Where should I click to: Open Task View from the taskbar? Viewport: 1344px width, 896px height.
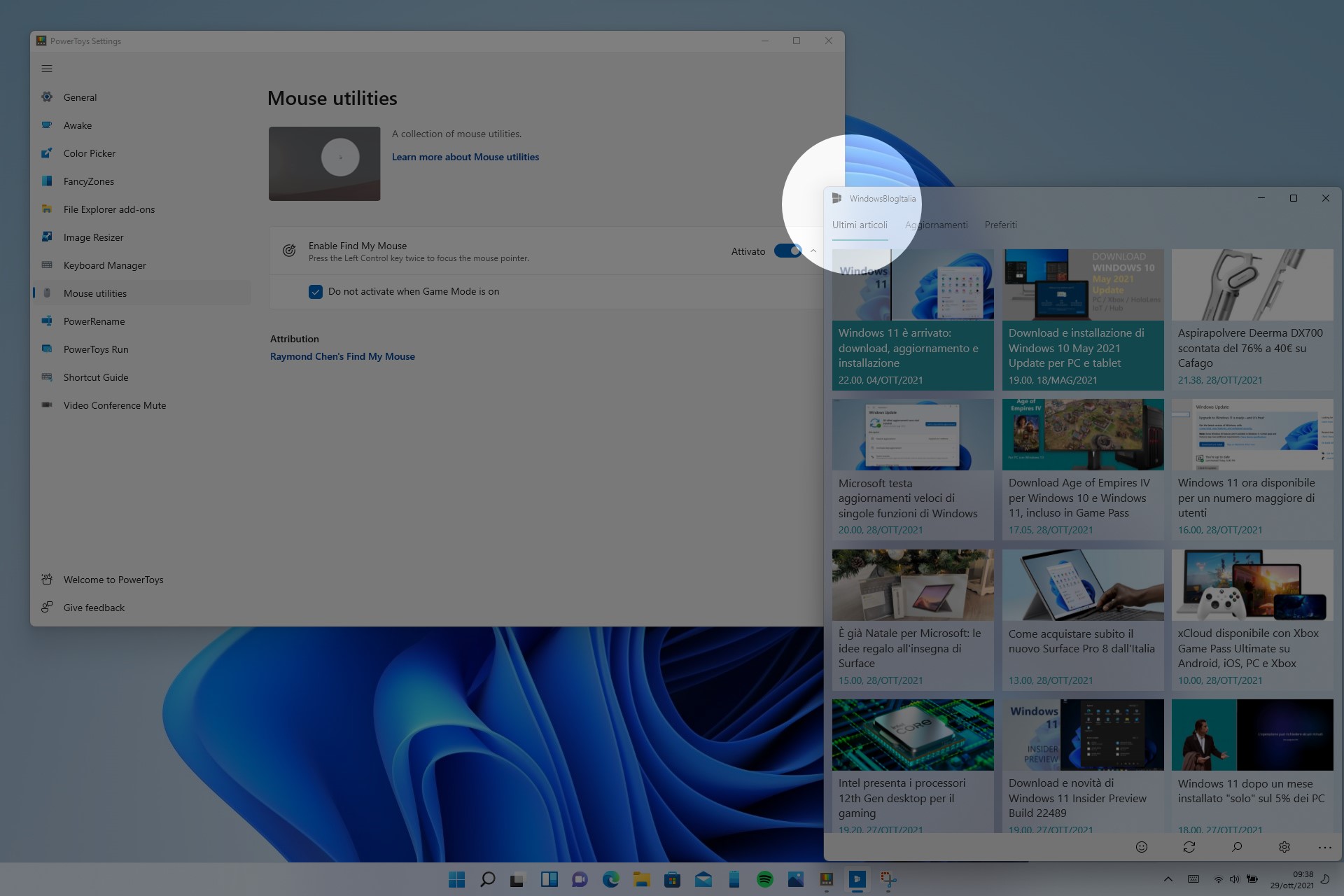[518, 879]
